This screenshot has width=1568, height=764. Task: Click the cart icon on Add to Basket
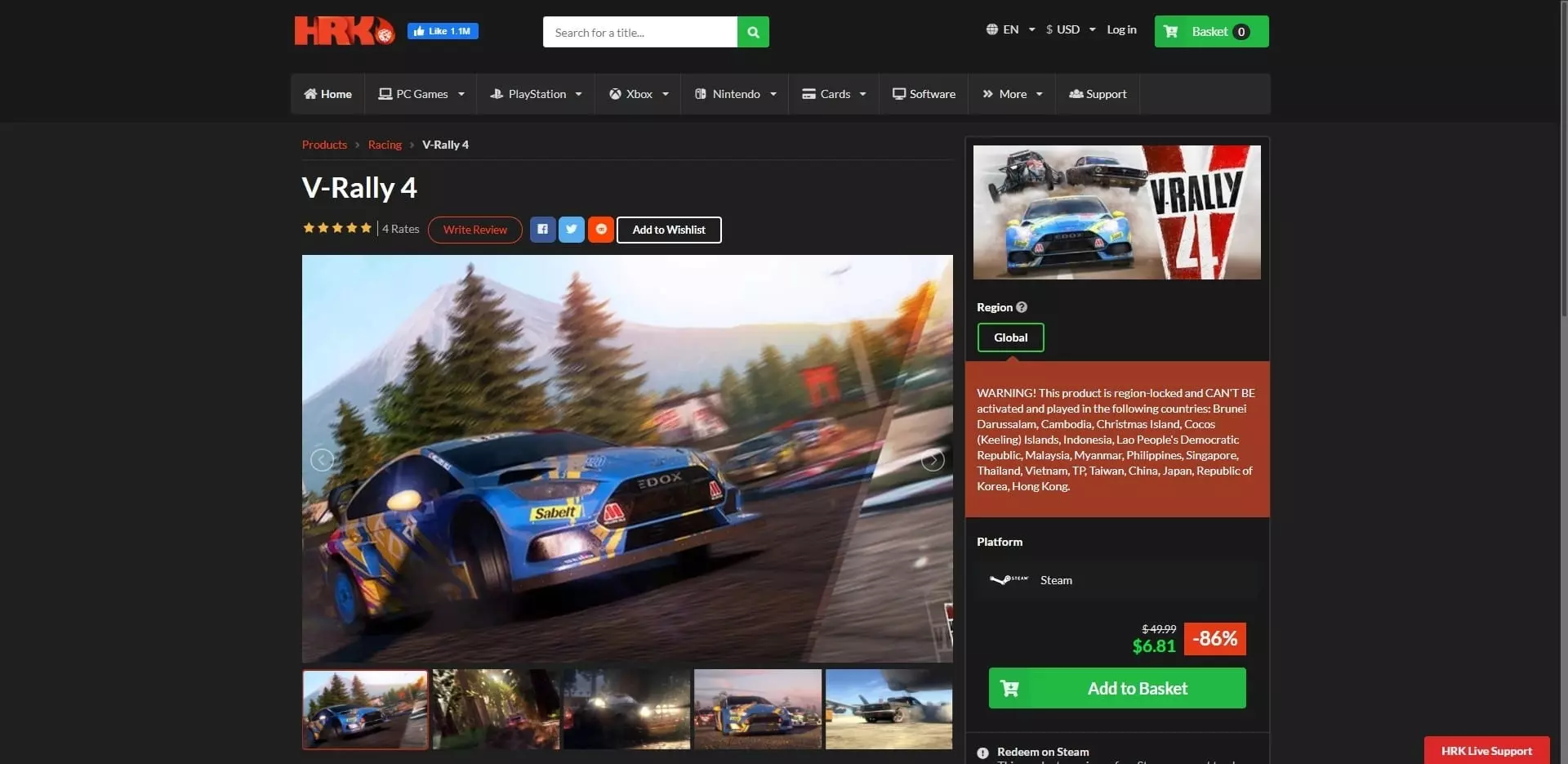tap(1009, 688)
